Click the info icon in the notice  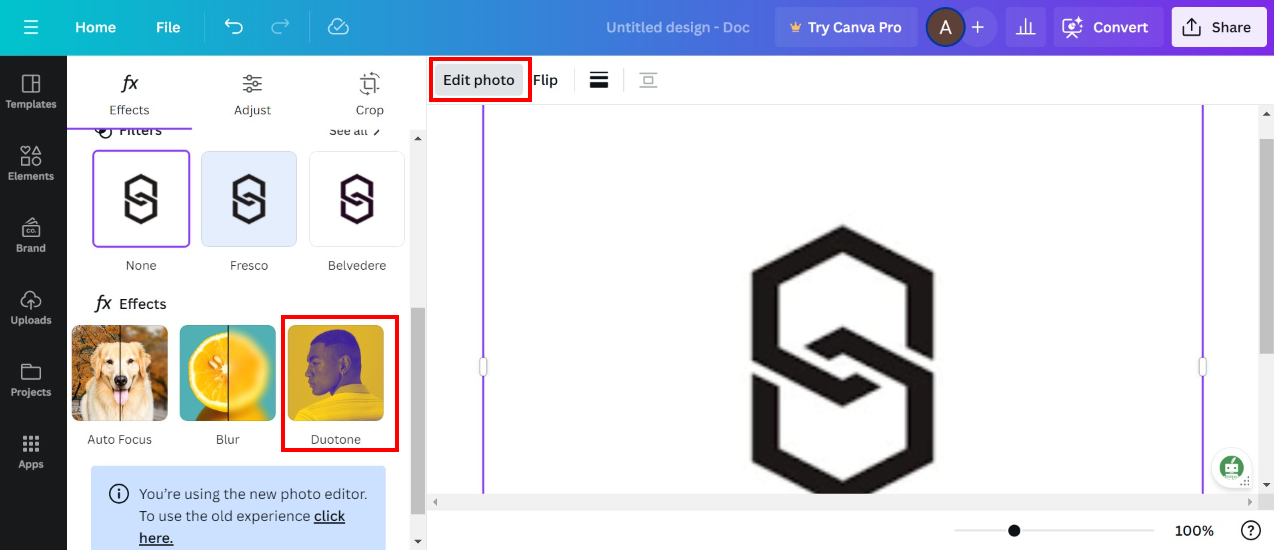point(118,493)
